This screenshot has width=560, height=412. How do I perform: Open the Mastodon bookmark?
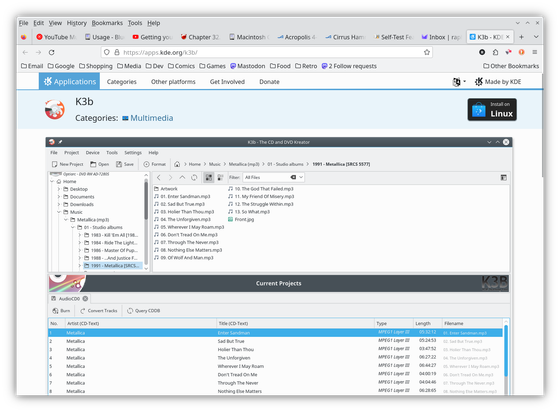coord(248,66)
